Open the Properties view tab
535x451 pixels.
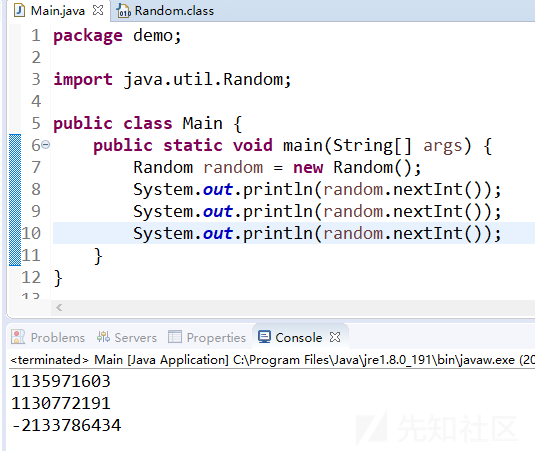pyautogui.click(x=207, y=337)
